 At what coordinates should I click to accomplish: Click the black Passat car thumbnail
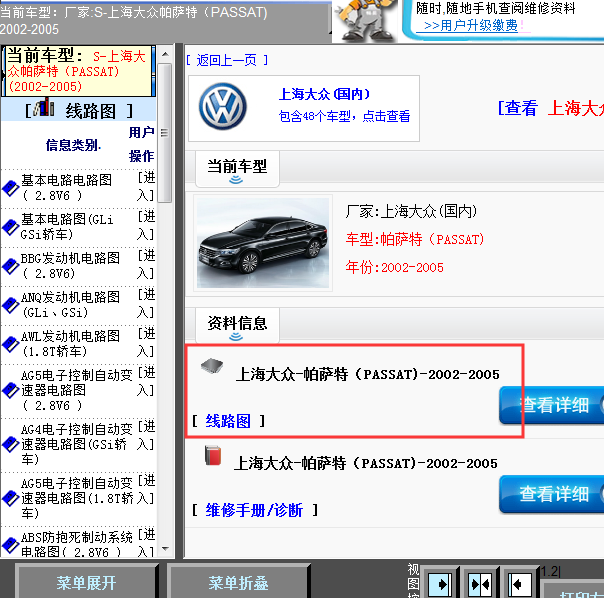click(x=263, y=243)
